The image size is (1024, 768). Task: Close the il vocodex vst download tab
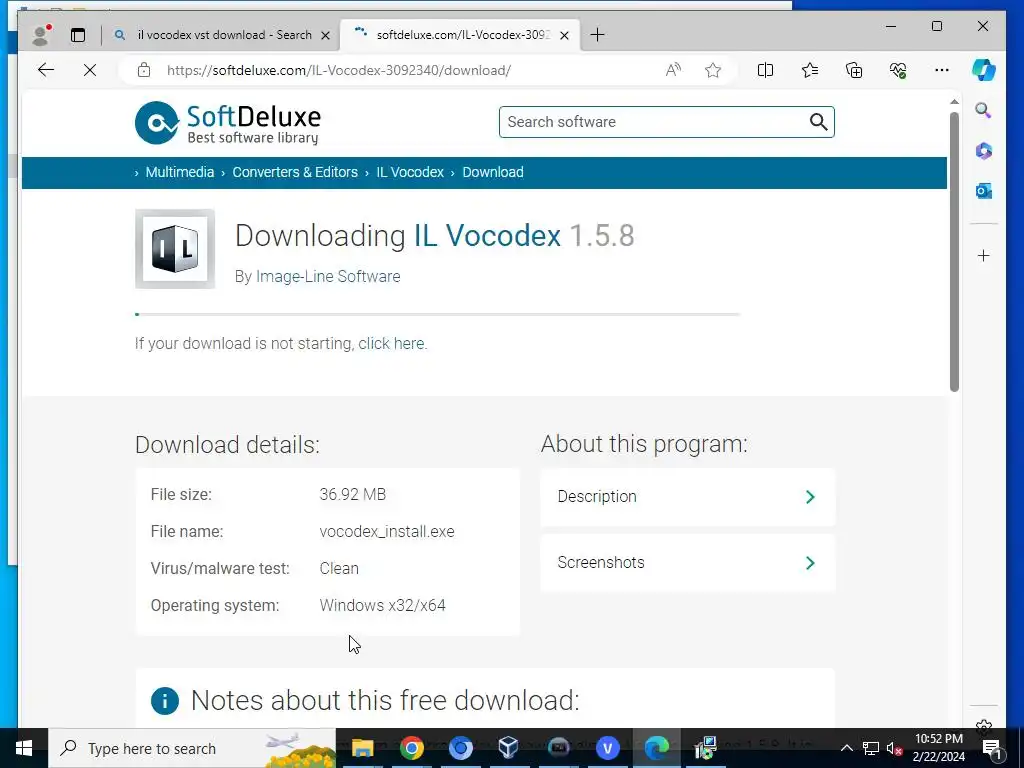325,35
